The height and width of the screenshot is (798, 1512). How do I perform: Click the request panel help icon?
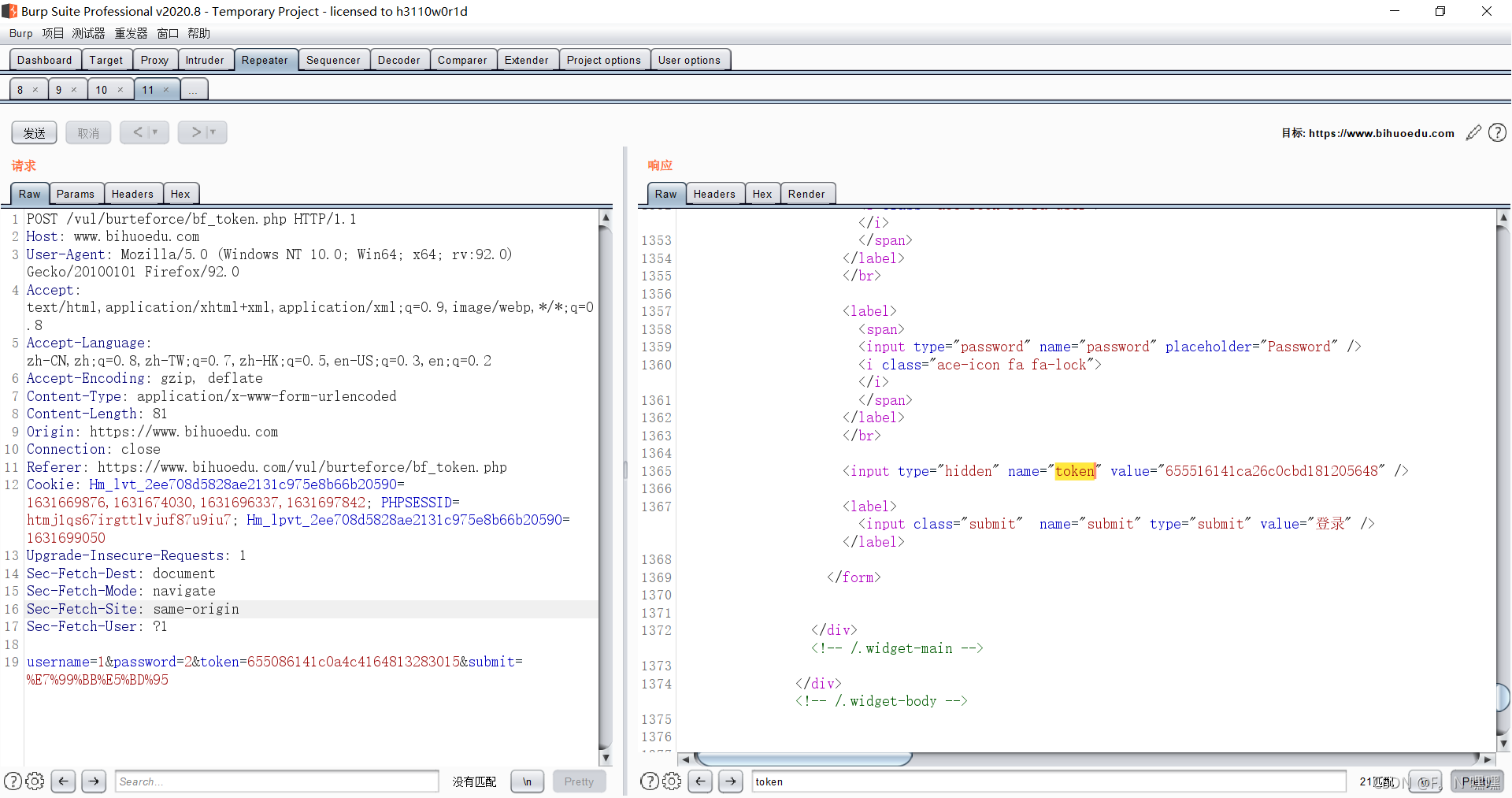[13, 781]
